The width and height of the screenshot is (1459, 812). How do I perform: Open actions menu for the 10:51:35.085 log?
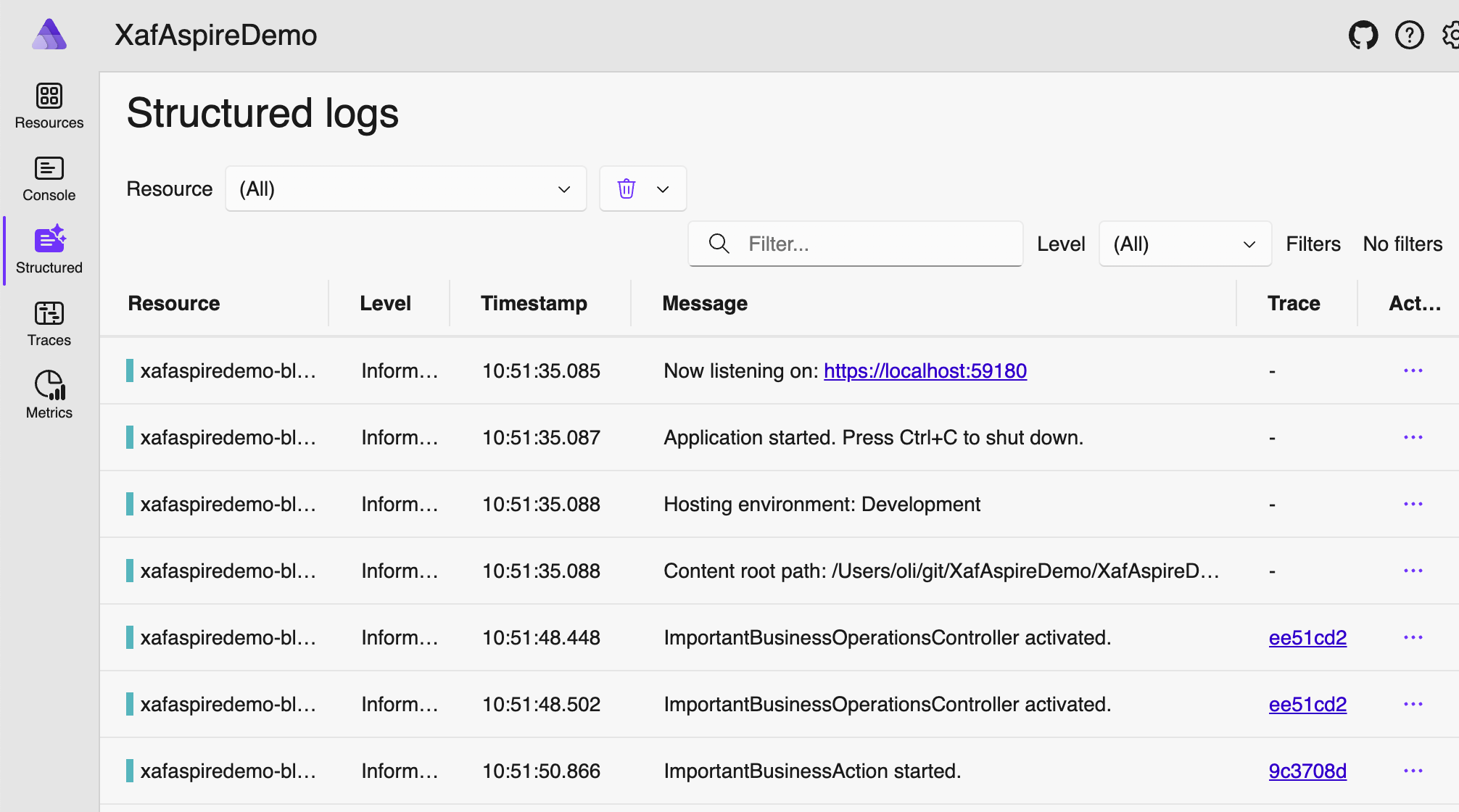coord(1413,370)
